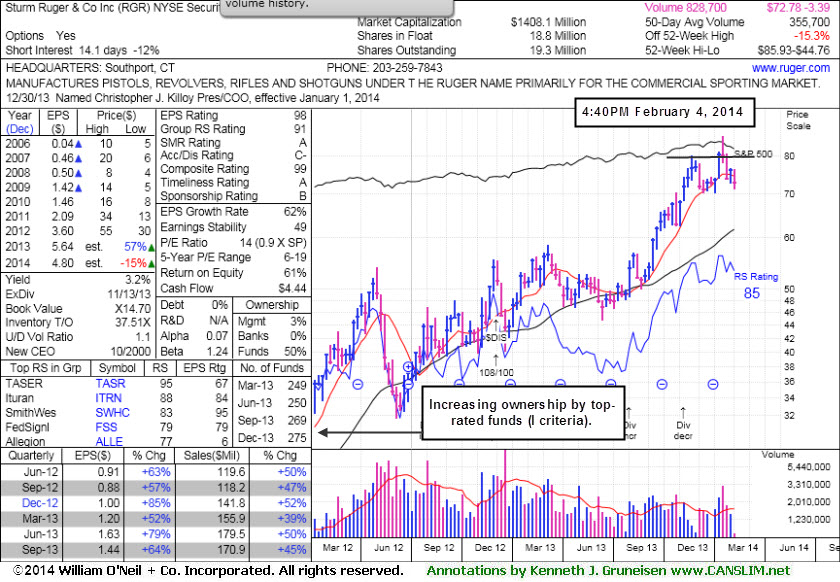The height and width of the screenshot is (582, 840).
Task: Click the green triangle beside -15% estimate
Action: point(151,264)
